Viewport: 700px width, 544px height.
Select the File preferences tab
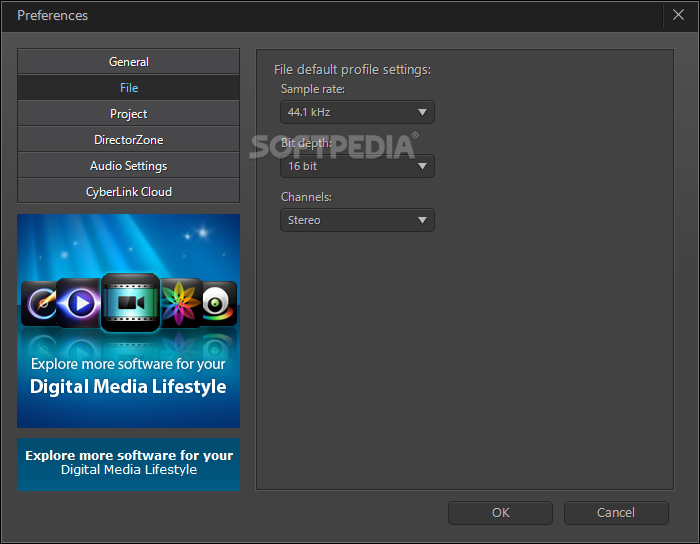[x=129, y=87]
